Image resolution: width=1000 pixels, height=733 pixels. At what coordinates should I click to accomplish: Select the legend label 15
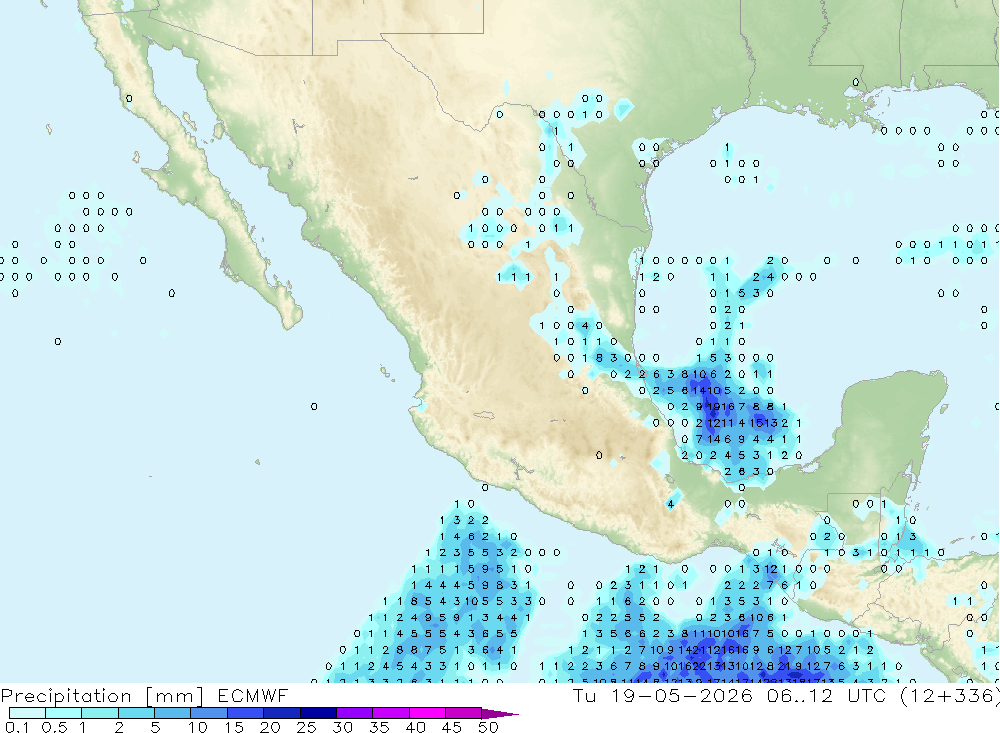click(x=234, y=727)
